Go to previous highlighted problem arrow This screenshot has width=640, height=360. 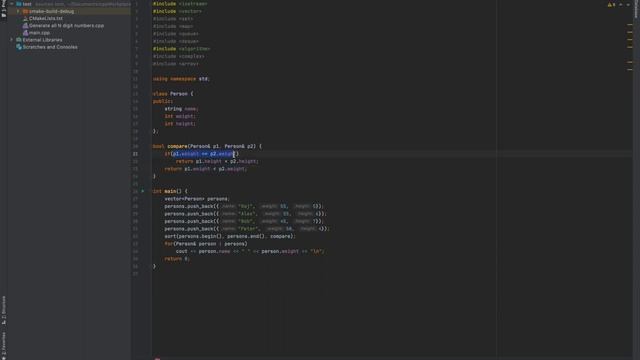pos(621,4)
